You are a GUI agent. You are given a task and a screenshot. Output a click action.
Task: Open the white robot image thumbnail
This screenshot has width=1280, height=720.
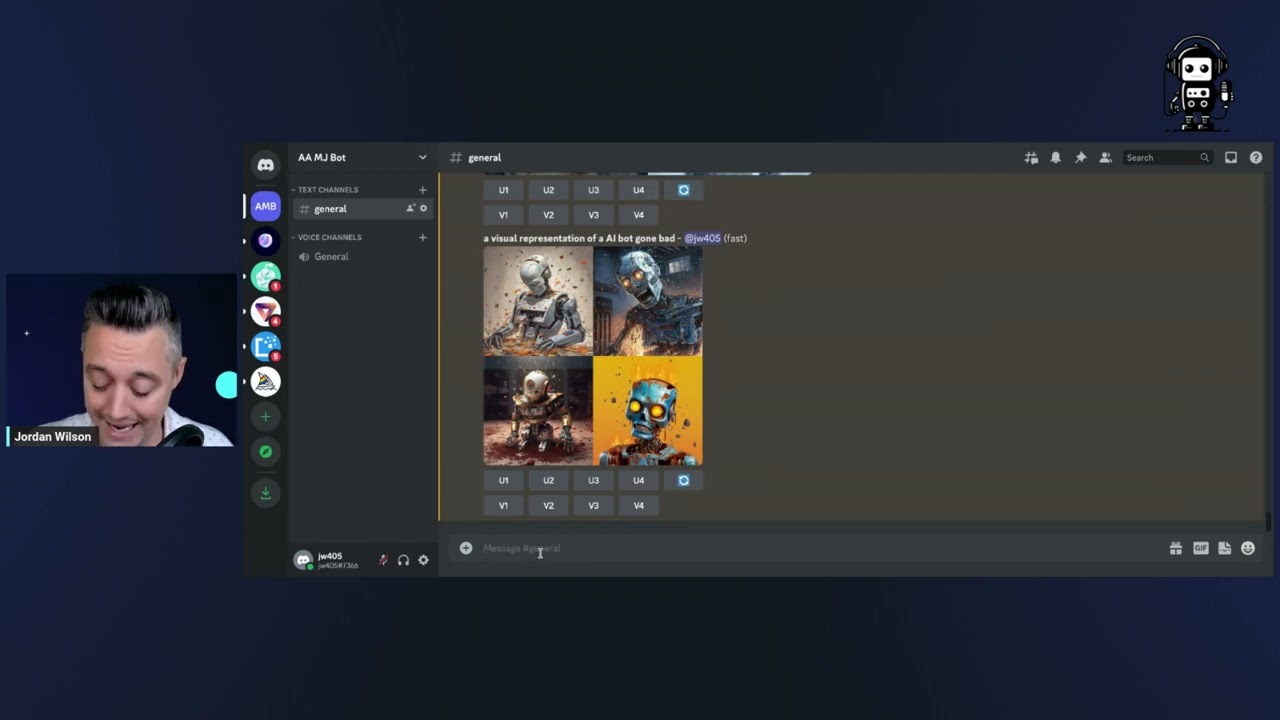(538, 301)
